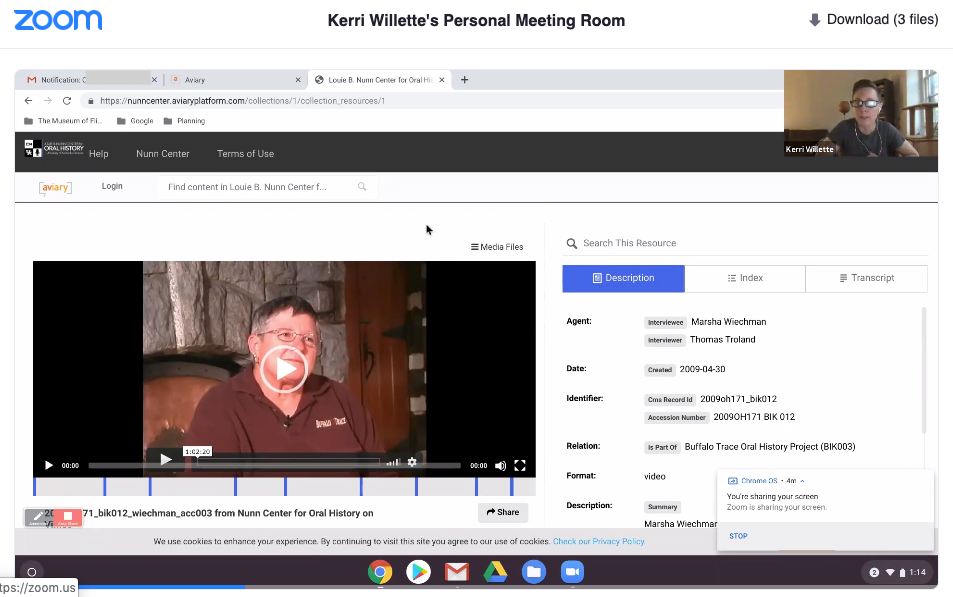Switch to the Gmail Notification browser tab
The height and width of the screenshot is (597, 953).
(x=89, y=80)
